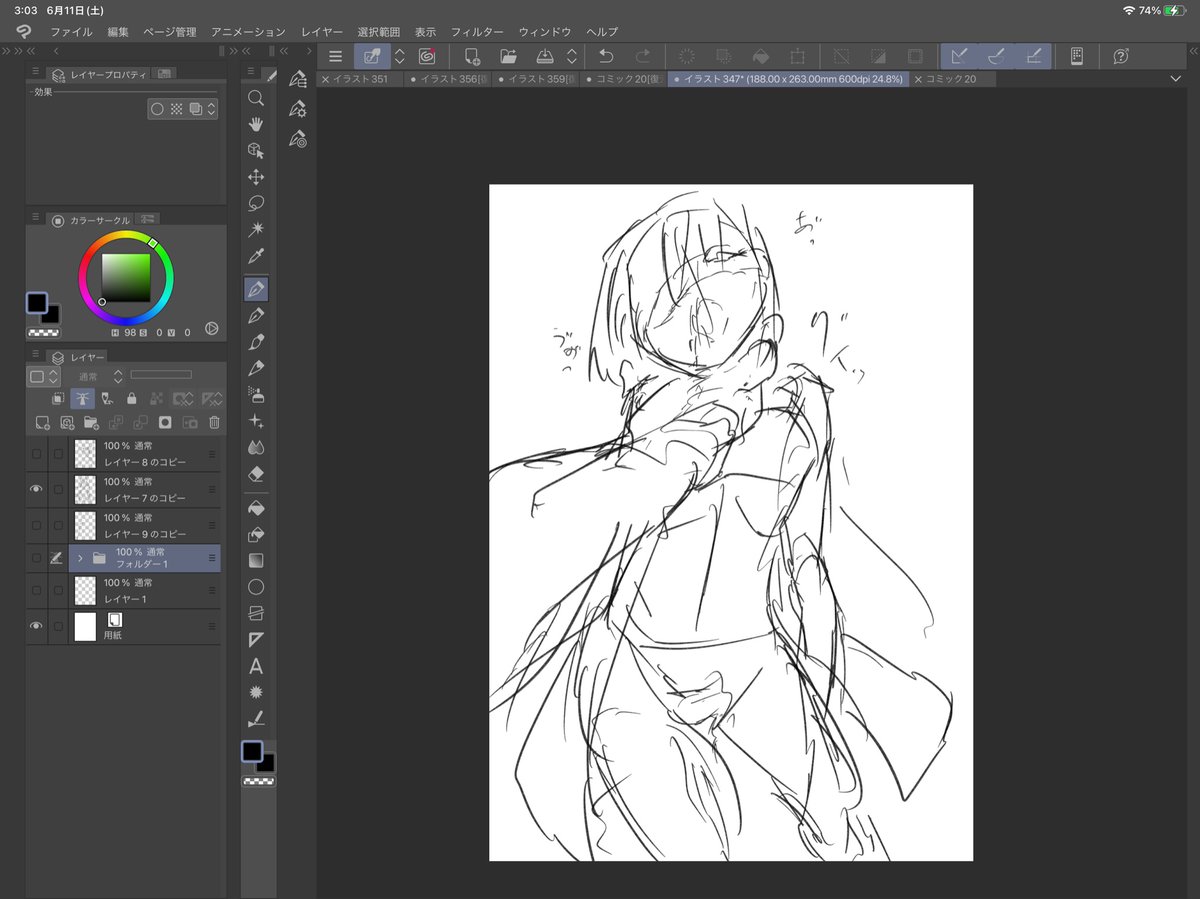Open the save options up-down arrows

pyautogui.click(x=572, y=56)
